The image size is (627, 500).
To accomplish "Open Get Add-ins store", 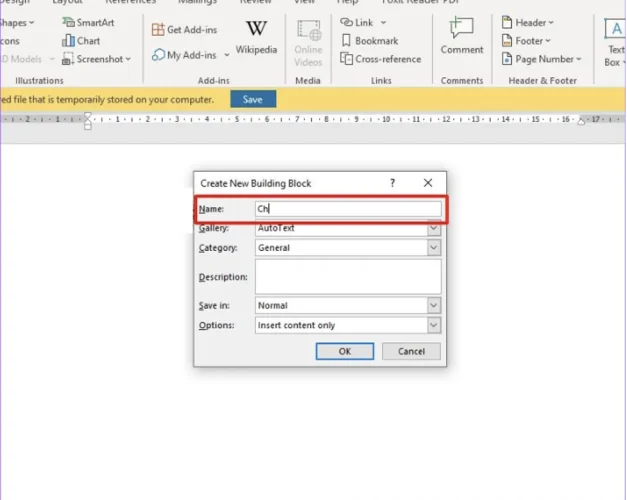I will pyautogui.click(x=185, y=30).
